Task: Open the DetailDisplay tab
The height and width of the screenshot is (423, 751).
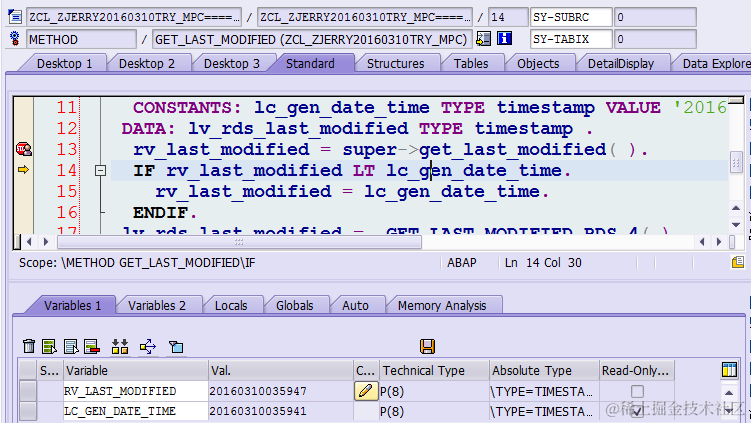Action: (621, 64)
